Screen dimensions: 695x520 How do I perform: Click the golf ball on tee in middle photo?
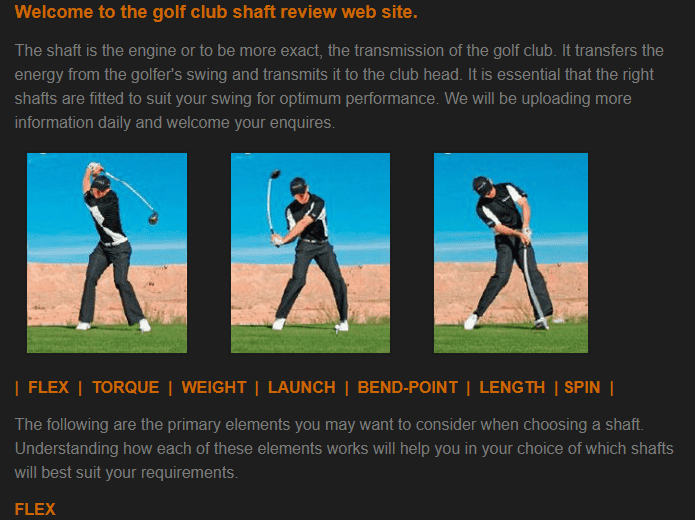point(337,329)
